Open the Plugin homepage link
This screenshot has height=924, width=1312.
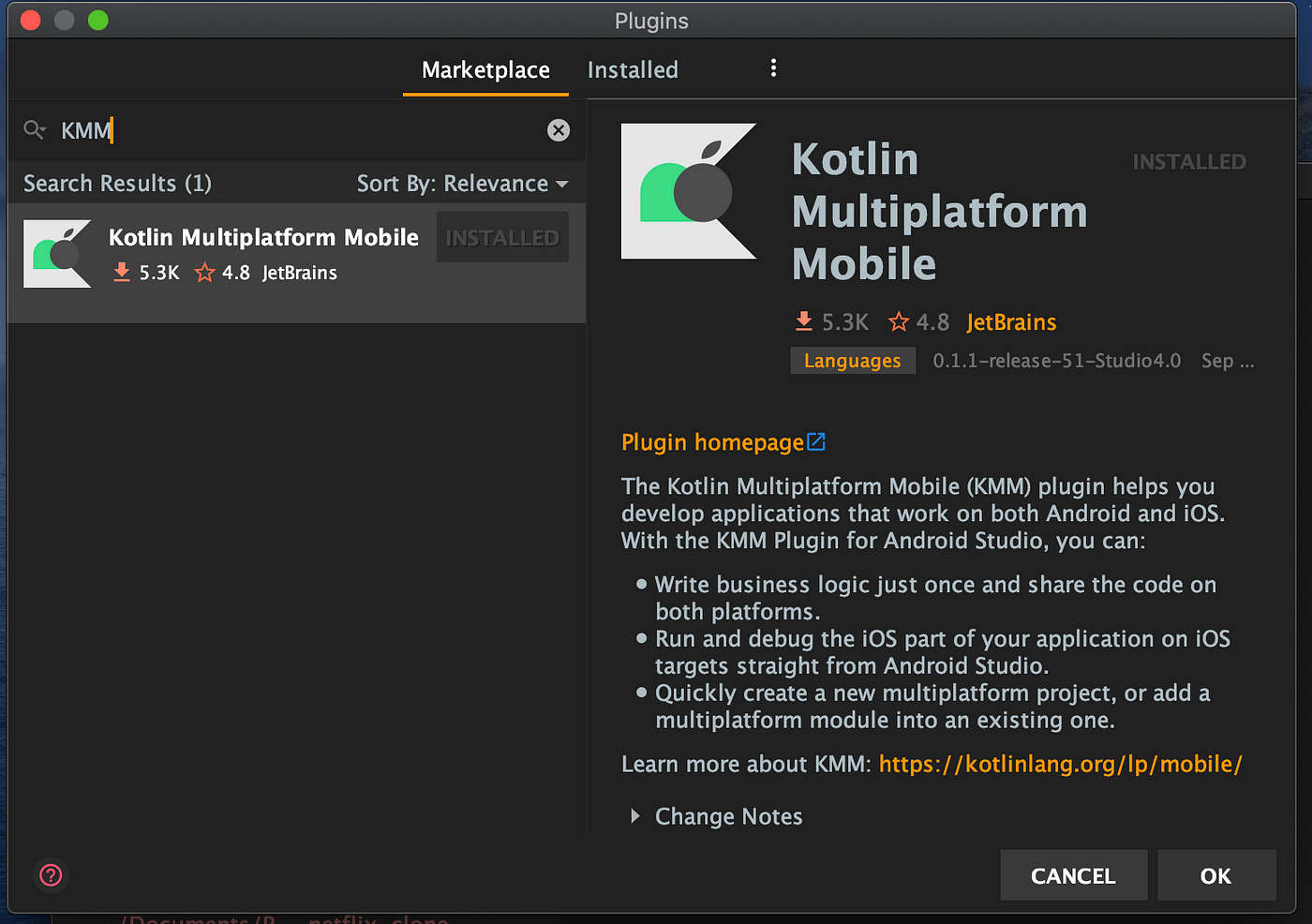click(x=712, y=442)
